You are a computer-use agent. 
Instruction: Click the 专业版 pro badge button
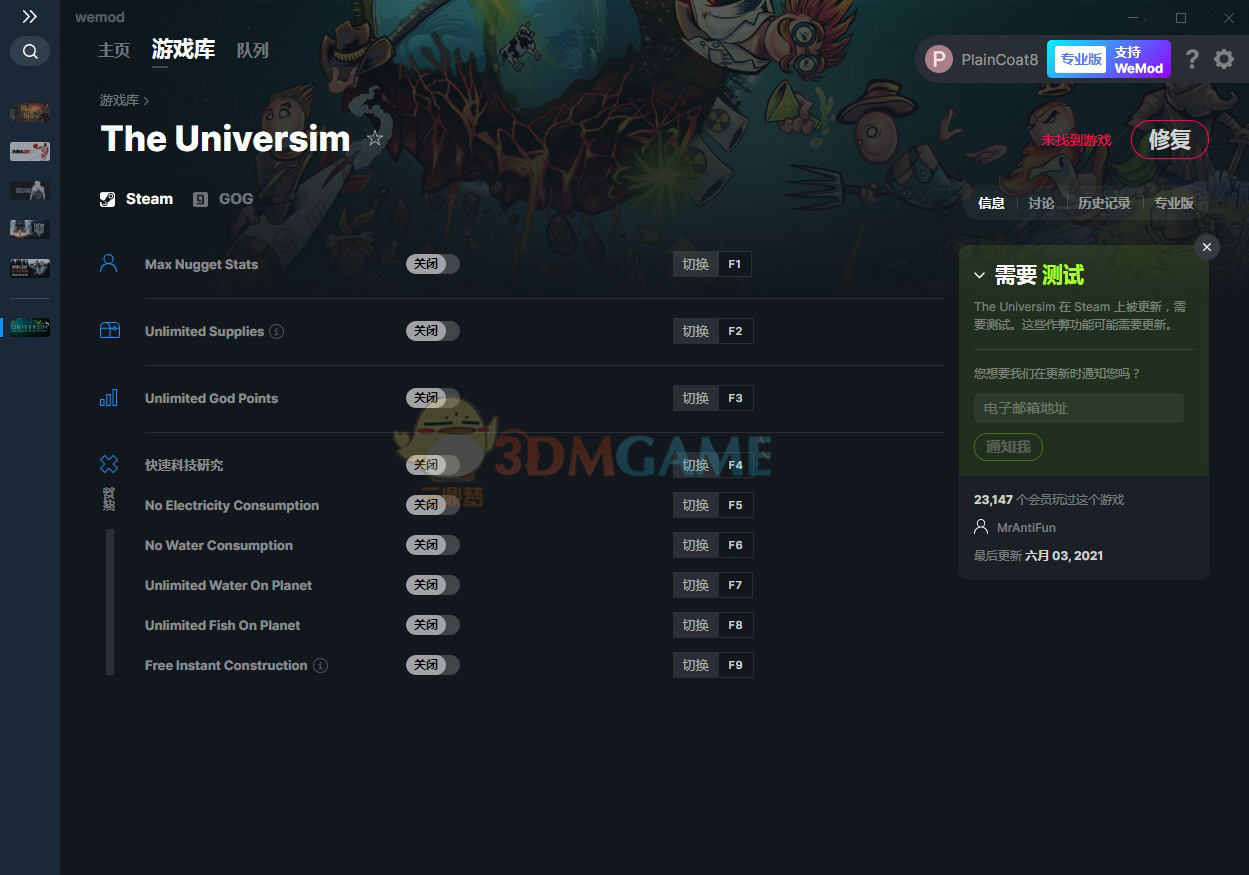click(x=1081, y=59)
